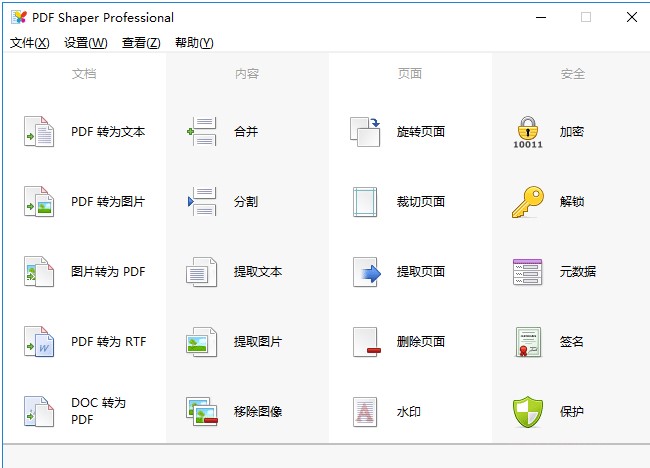Screen dimensions: 650x468
Task: Click the 提取文本 icon
Action: [202, 272]
